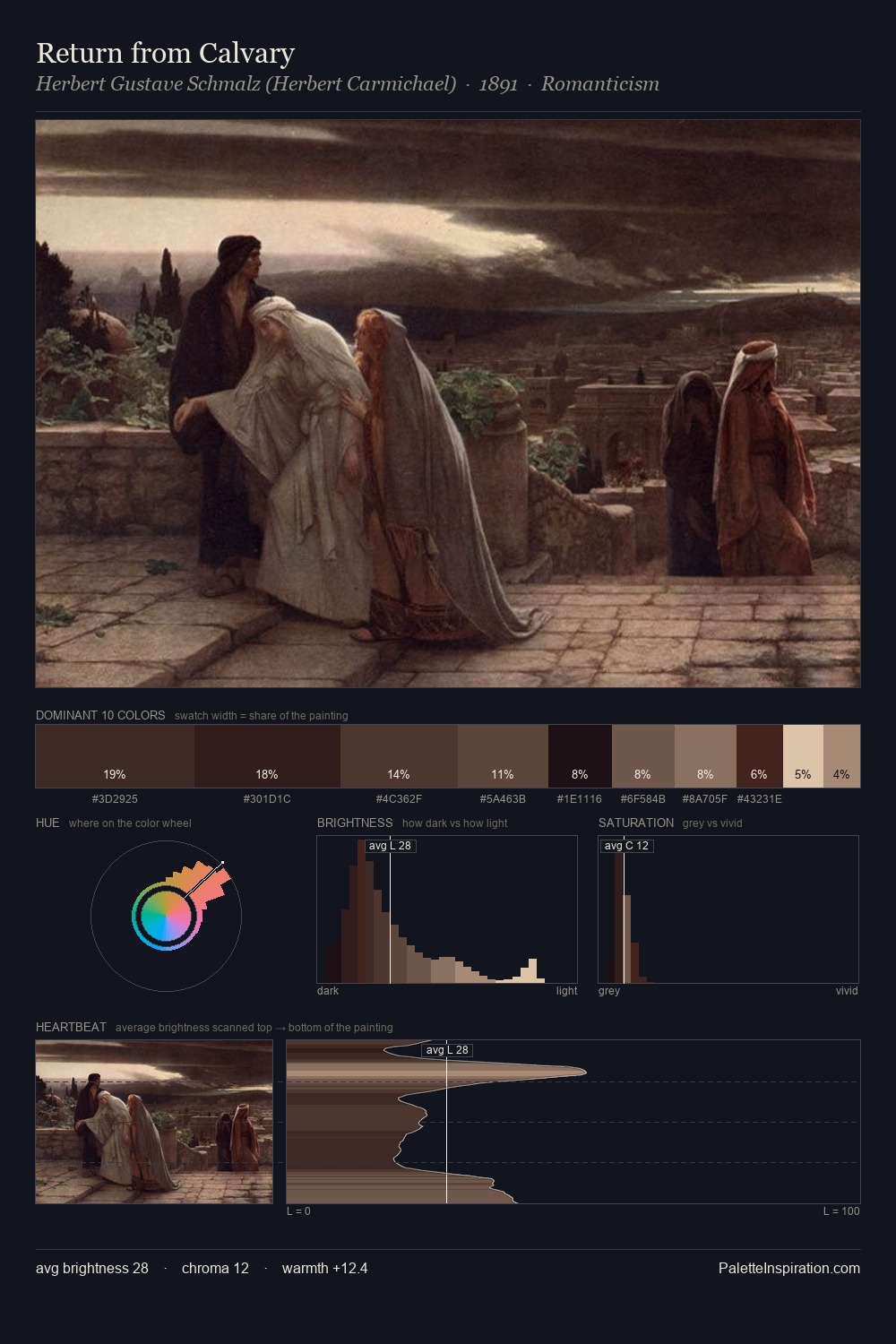Click the year '1891'
The width and height of the screenshot is (896, 1344).
click(498, 84)
